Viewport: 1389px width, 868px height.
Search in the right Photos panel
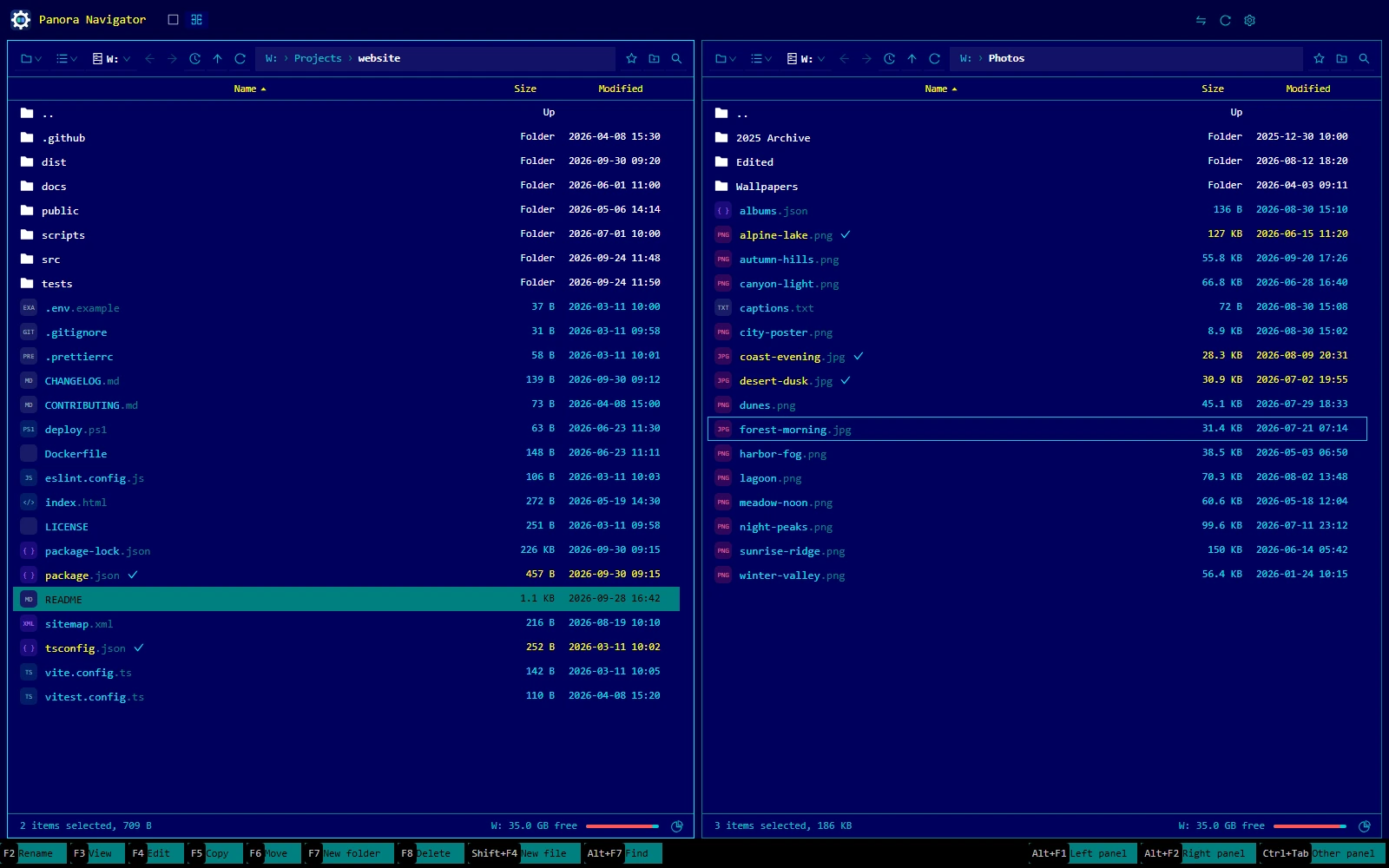coord(1364,58)
